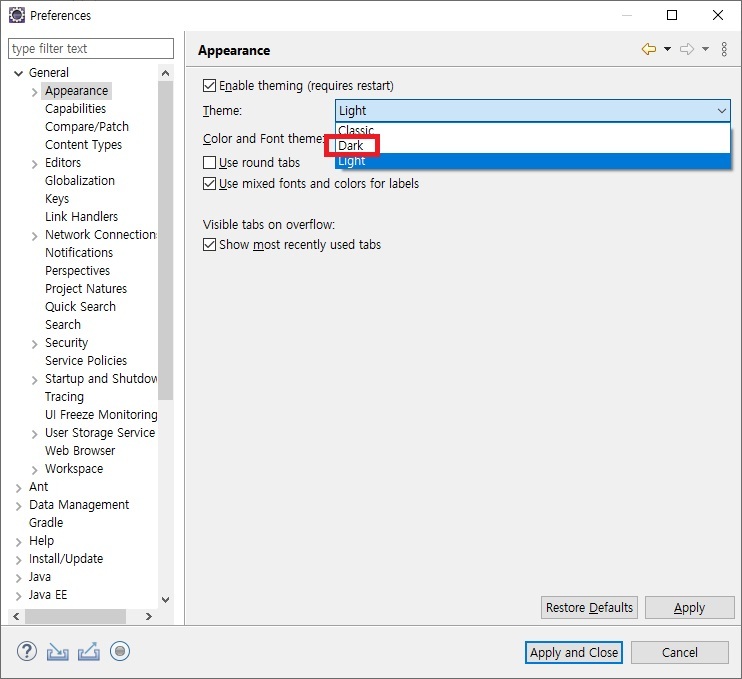
Task: Toggle Enable theming checkbox
Action: 209,86
